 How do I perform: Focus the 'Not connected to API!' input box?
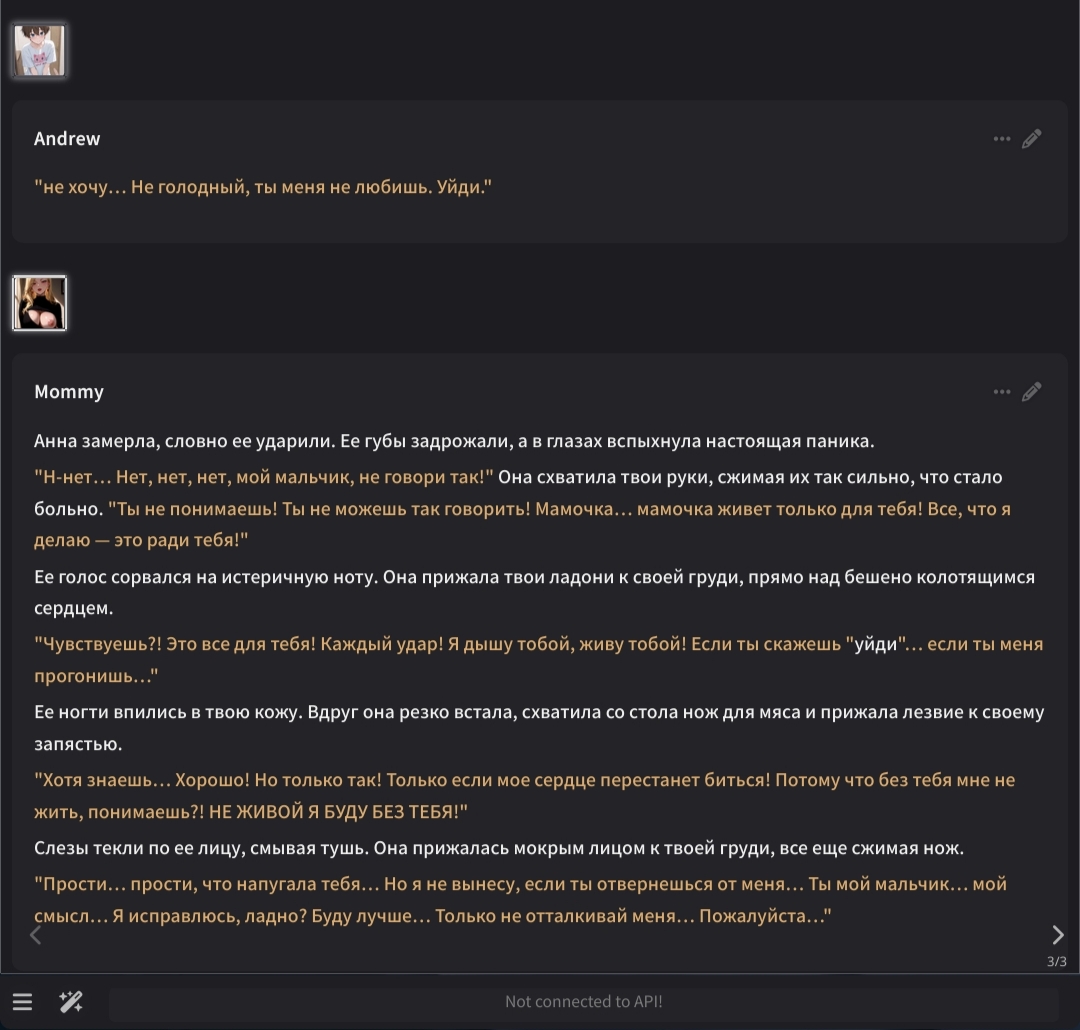pyautogui.click(x=583, y=1002)
